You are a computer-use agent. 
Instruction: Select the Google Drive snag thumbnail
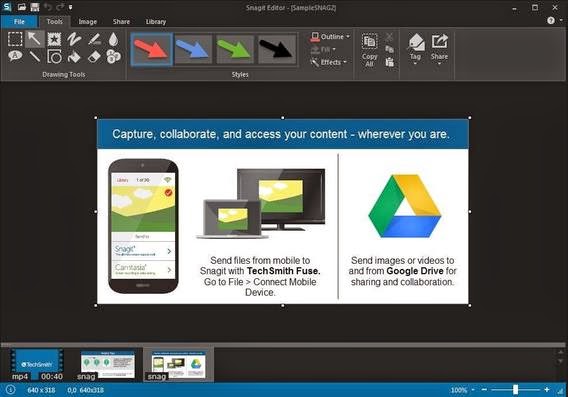179,364
